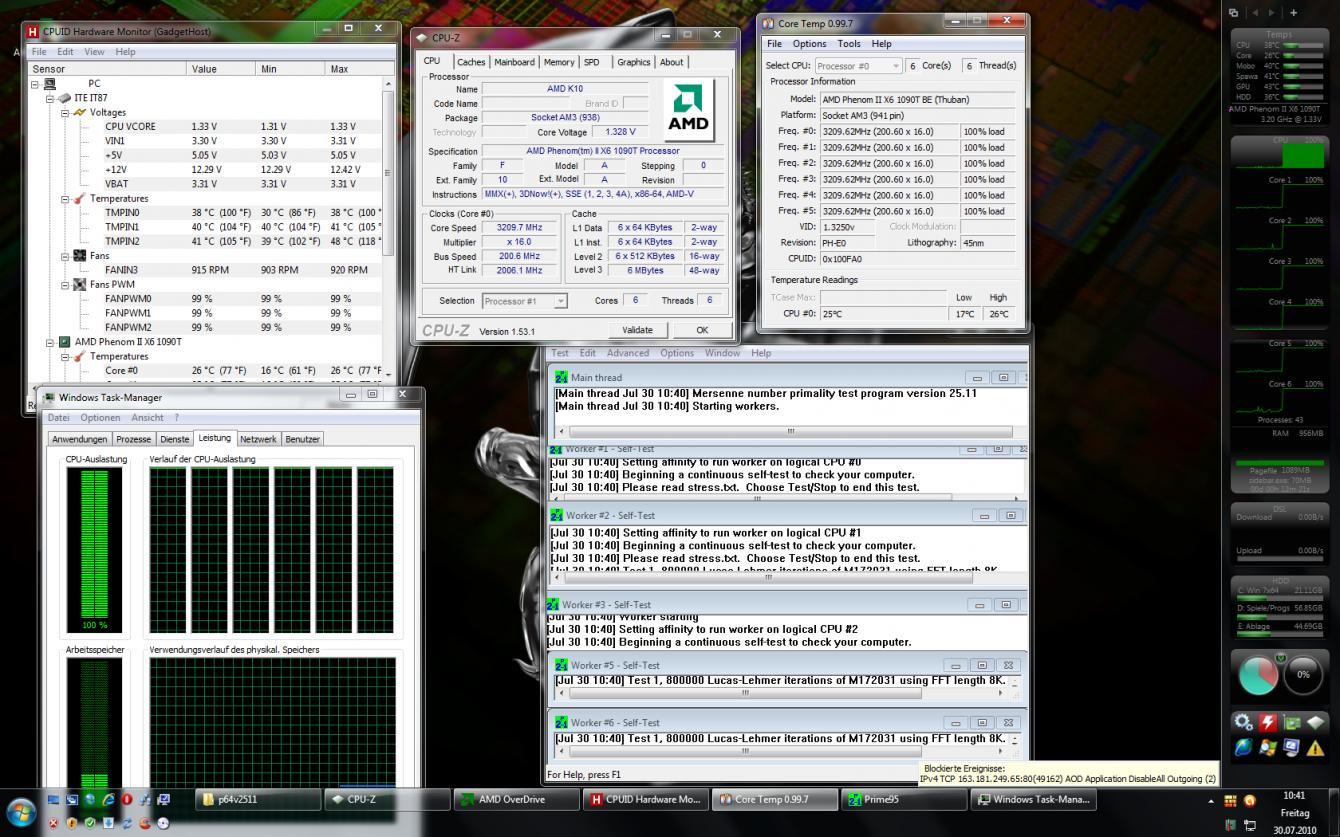Image resolution: width=1340 pixels, height=837 pixels.
Task: Open the SPD tab in CPU-Z
Action: pyautogui.click(x=592, y=62)
